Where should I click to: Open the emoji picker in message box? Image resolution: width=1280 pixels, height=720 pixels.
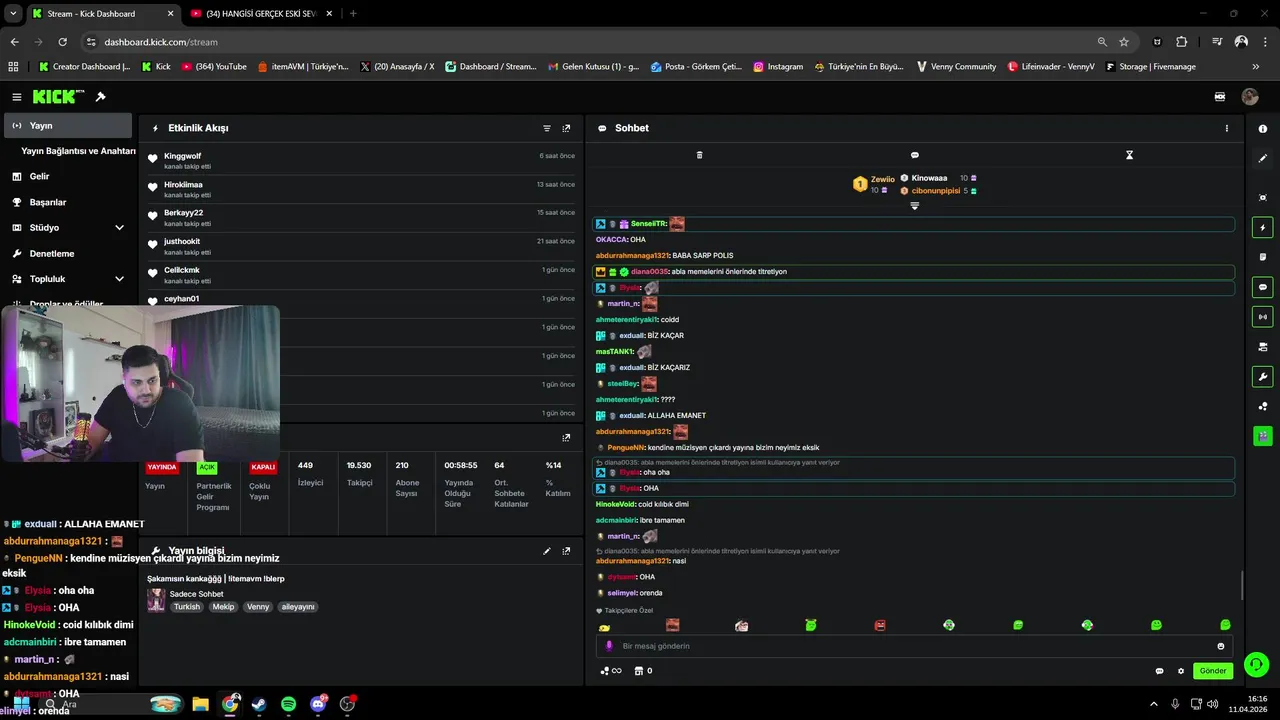(1221, 646)
